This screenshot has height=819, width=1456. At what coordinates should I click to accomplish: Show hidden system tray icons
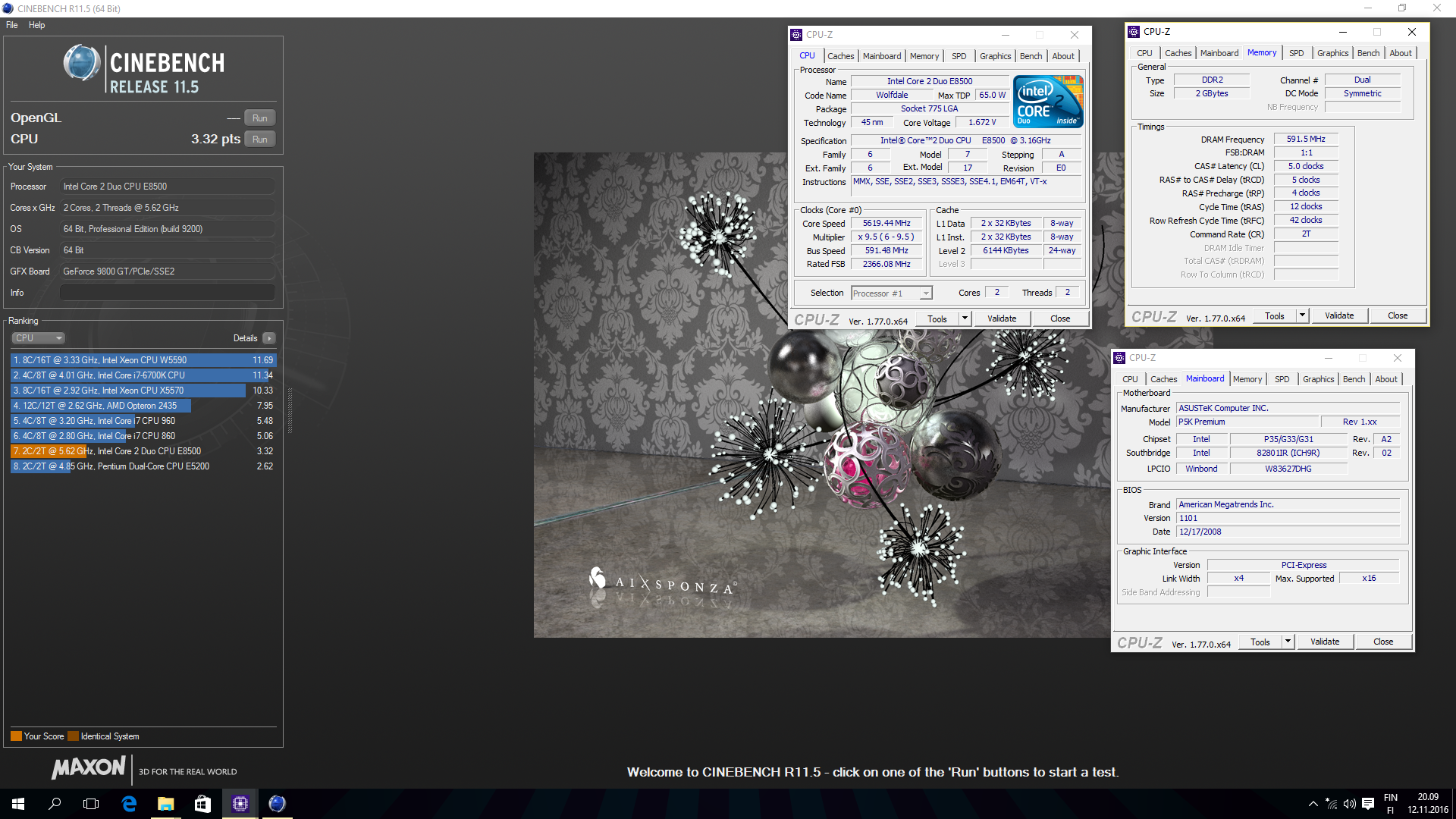coord(1313,804)
